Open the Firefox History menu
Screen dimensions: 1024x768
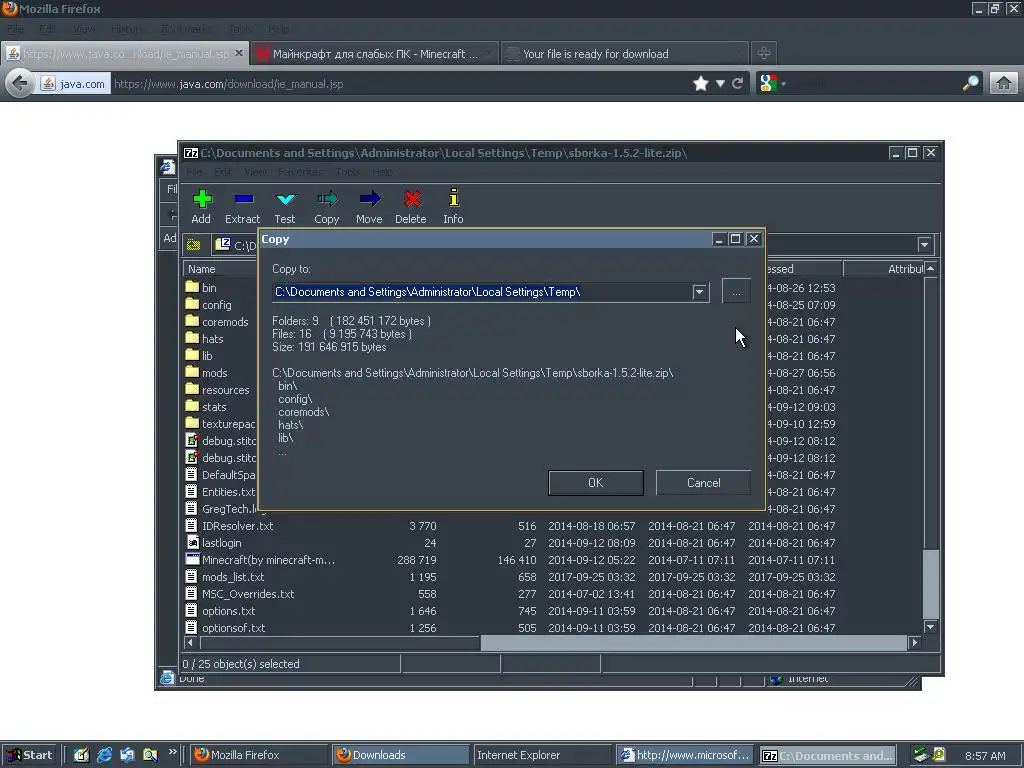click(x=127, y=29)
